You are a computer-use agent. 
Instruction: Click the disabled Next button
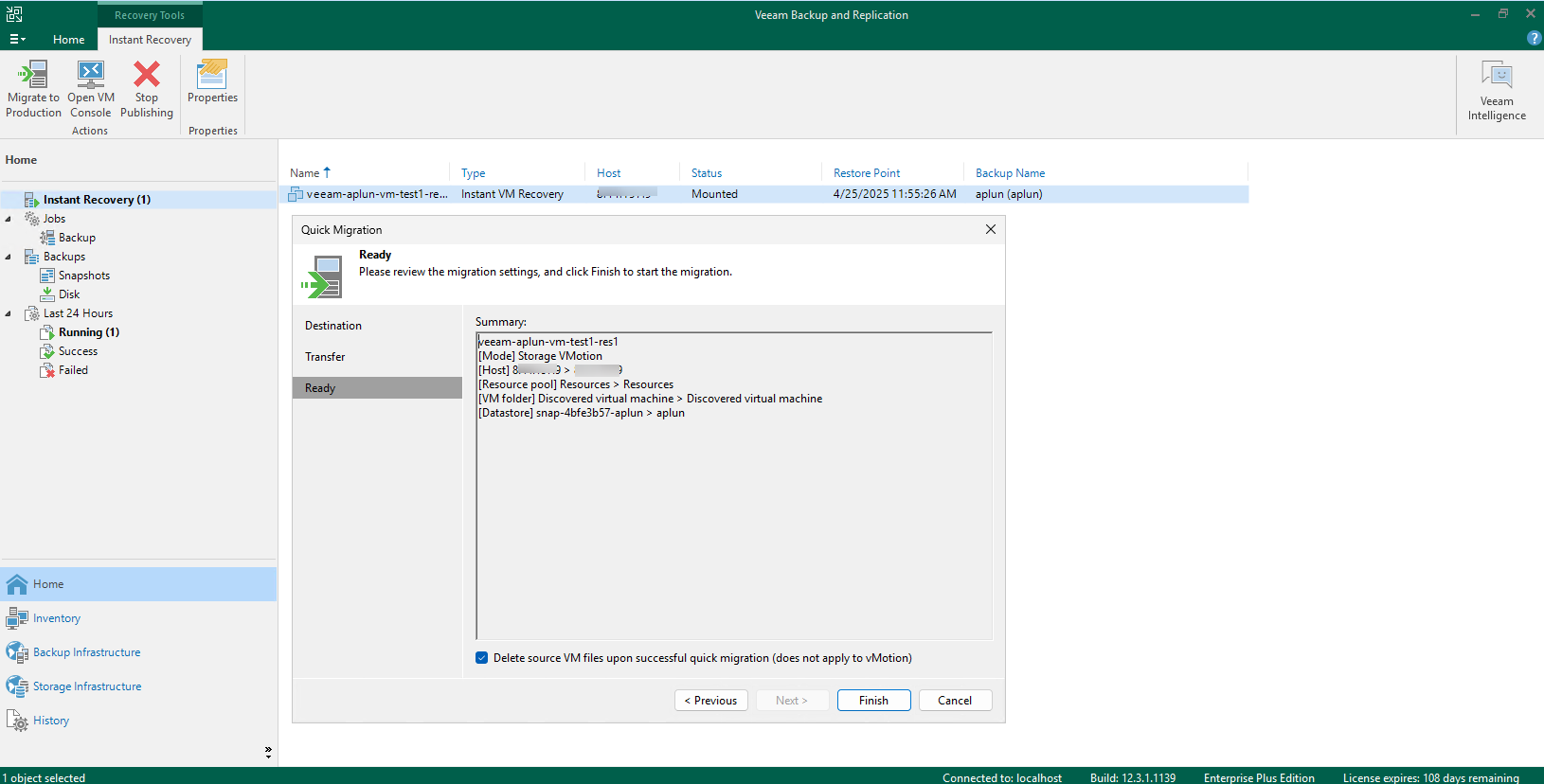(x=793, y=701)
